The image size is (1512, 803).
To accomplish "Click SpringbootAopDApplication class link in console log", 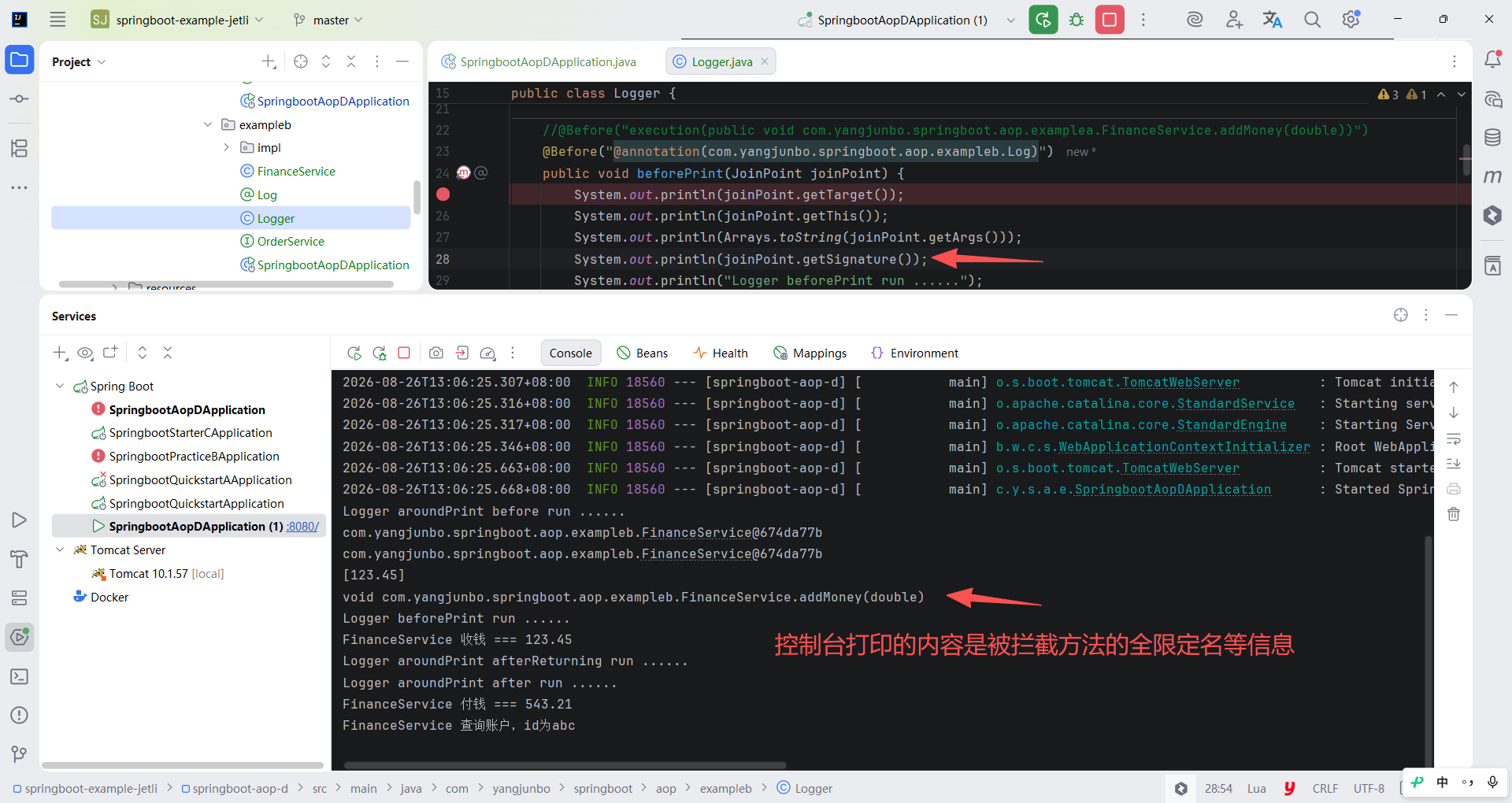I will (1173, 489).
